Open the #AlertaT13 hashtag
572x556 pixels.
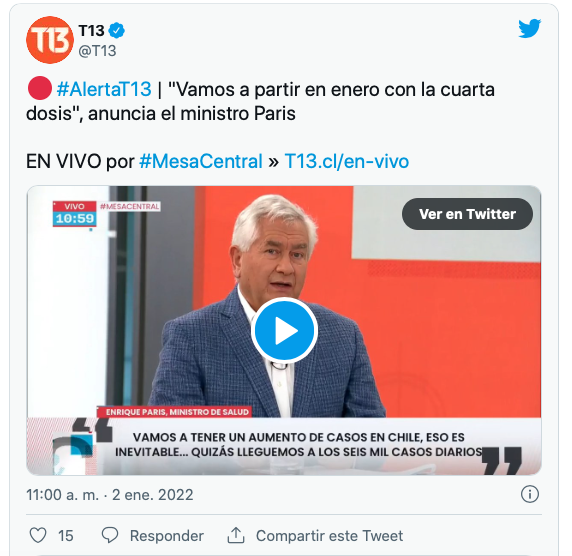(104, 89)
